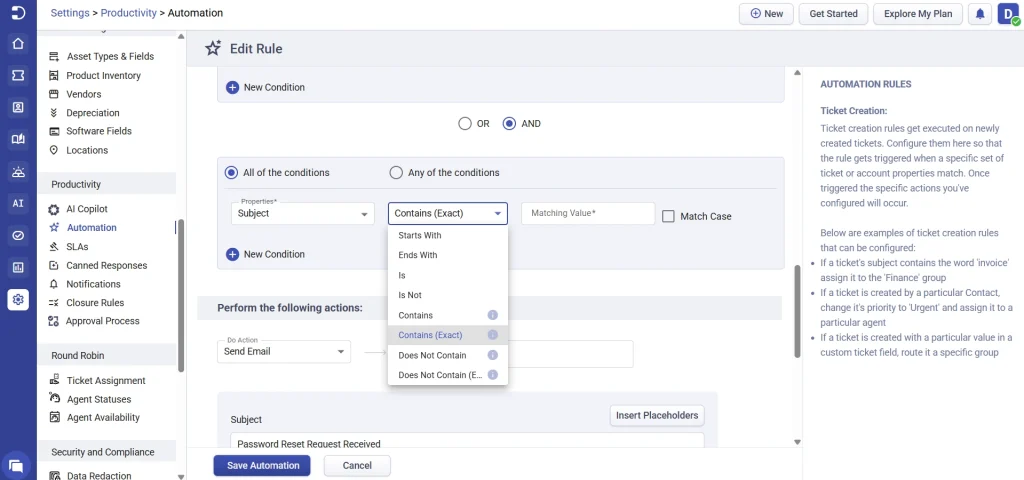Select Starts With from the operator list

pyautogui.click(x=420, y=235)
